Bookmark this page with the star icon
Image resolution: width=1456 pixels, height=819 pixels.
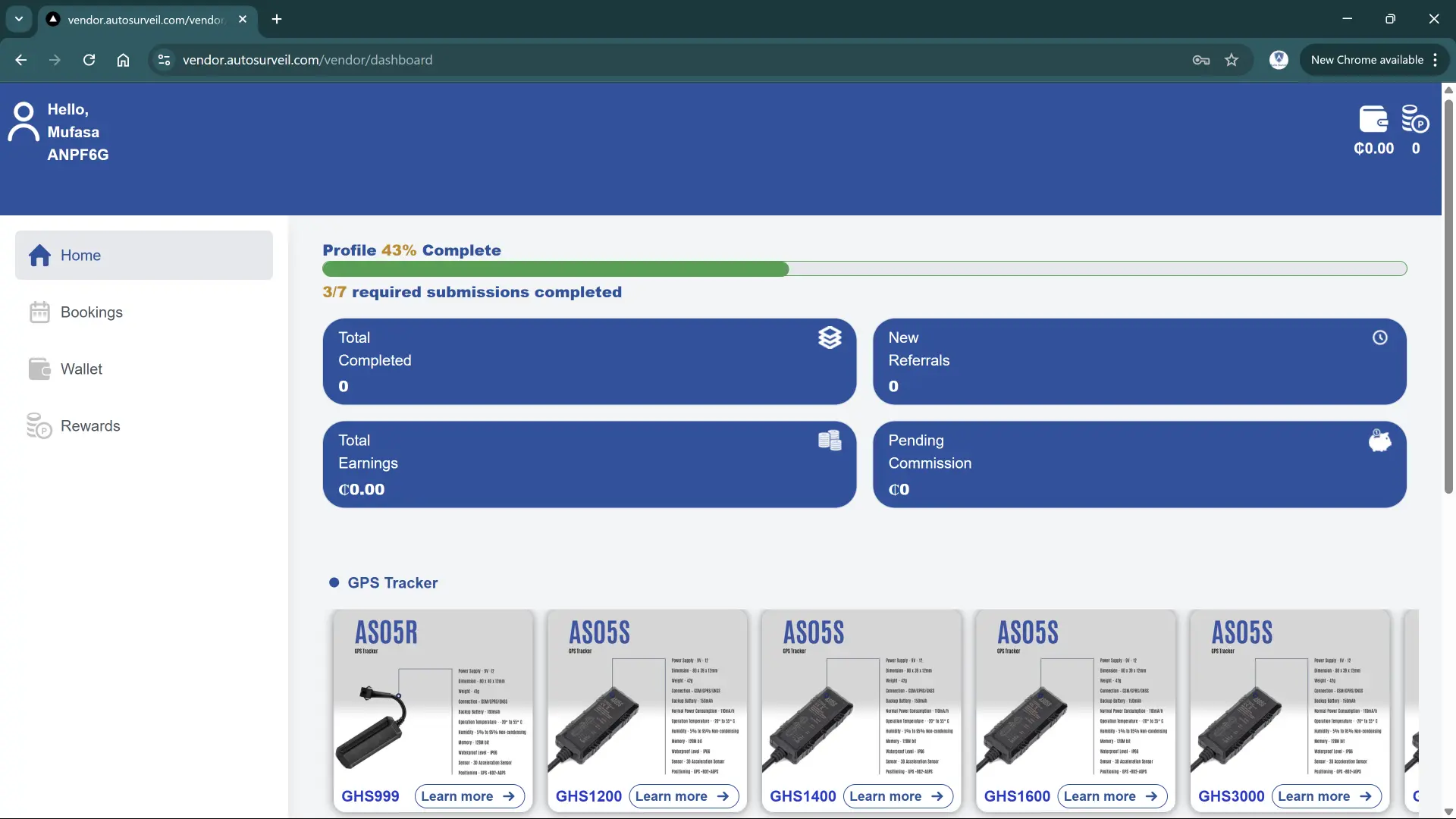1232,60
